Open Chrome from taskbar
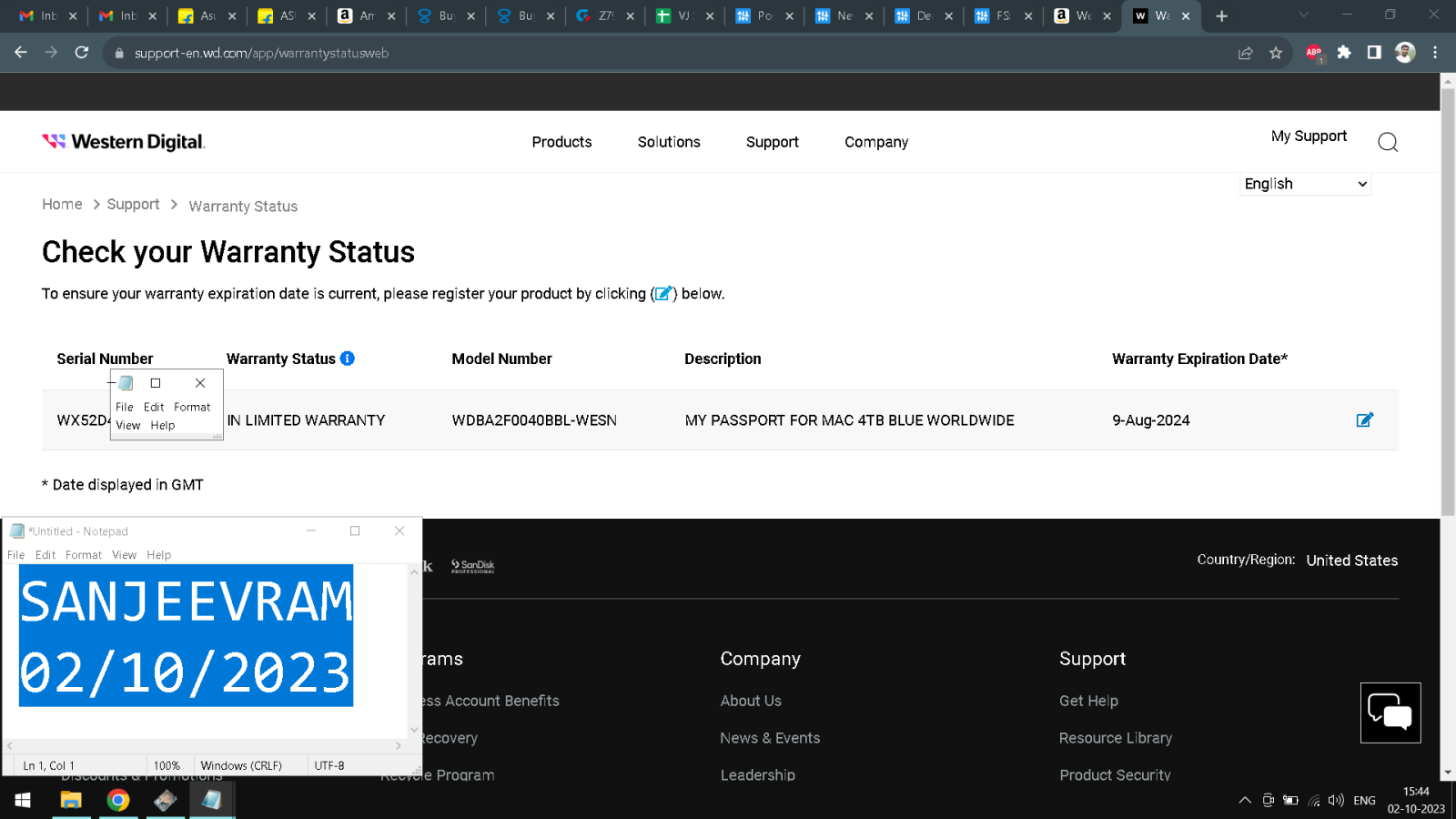Image resolution: width=1456 pixels, height=819 pixels. click(x=118, y=800)
